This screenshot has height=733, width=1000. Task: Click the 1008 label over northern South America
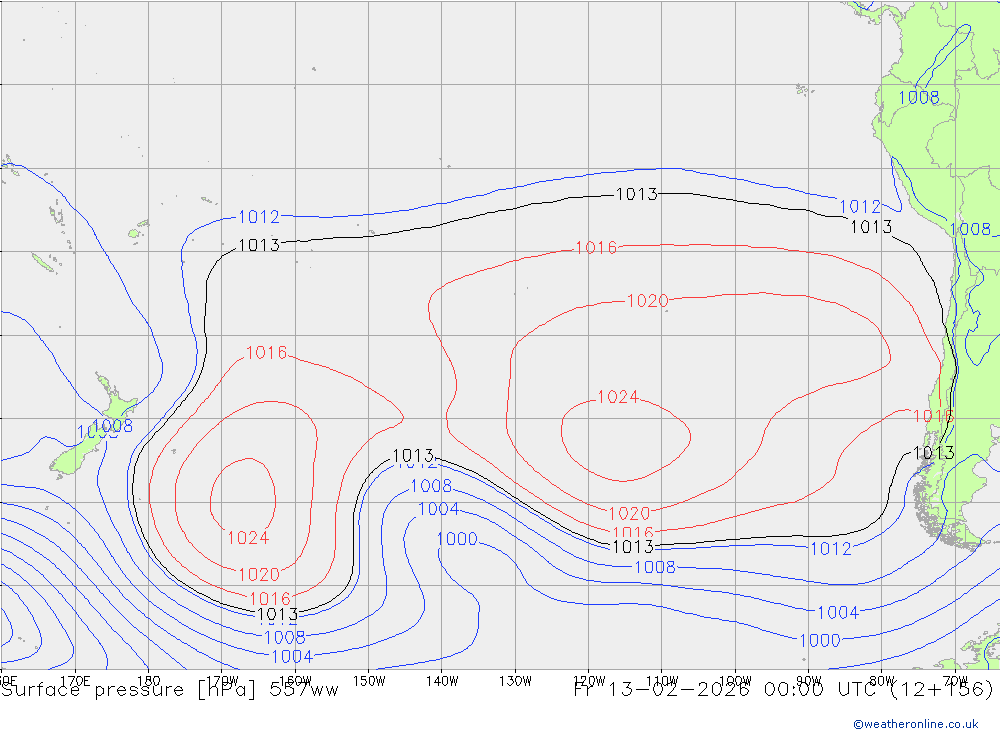click(918, 97)
